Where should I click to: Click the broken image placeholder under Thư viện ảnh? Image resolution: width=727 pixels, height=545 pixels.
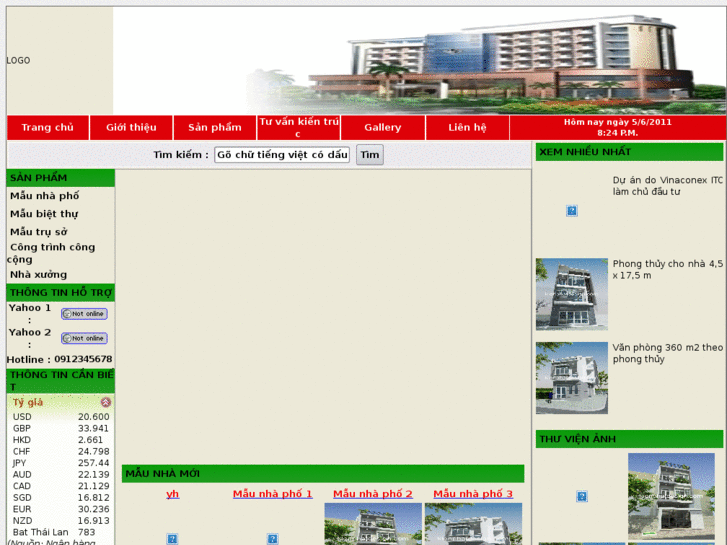pos(582,497)
